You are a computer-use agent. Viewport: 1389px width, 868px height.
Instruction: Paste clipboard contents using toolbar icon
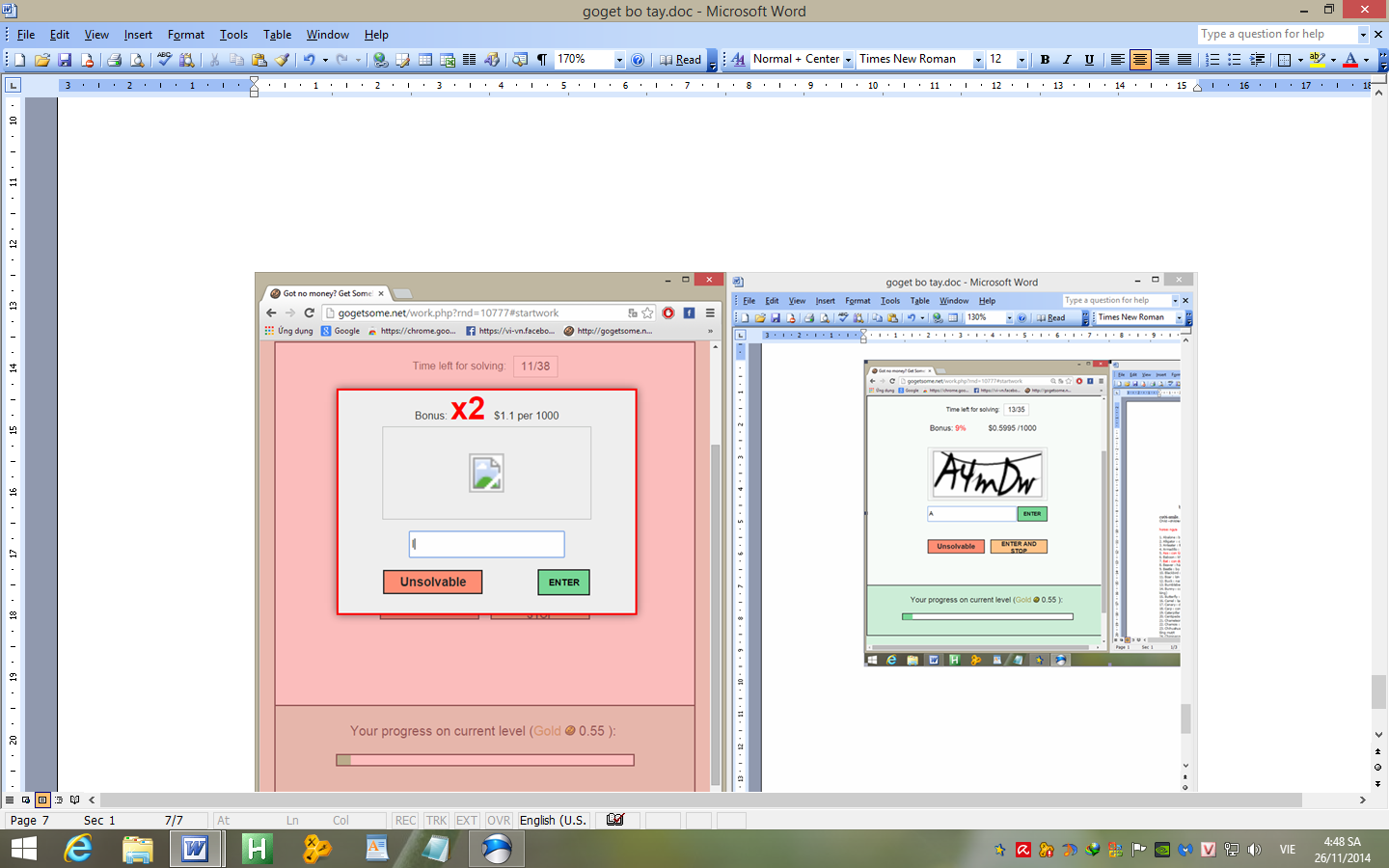pyautogui.click(x=259, y=60)
